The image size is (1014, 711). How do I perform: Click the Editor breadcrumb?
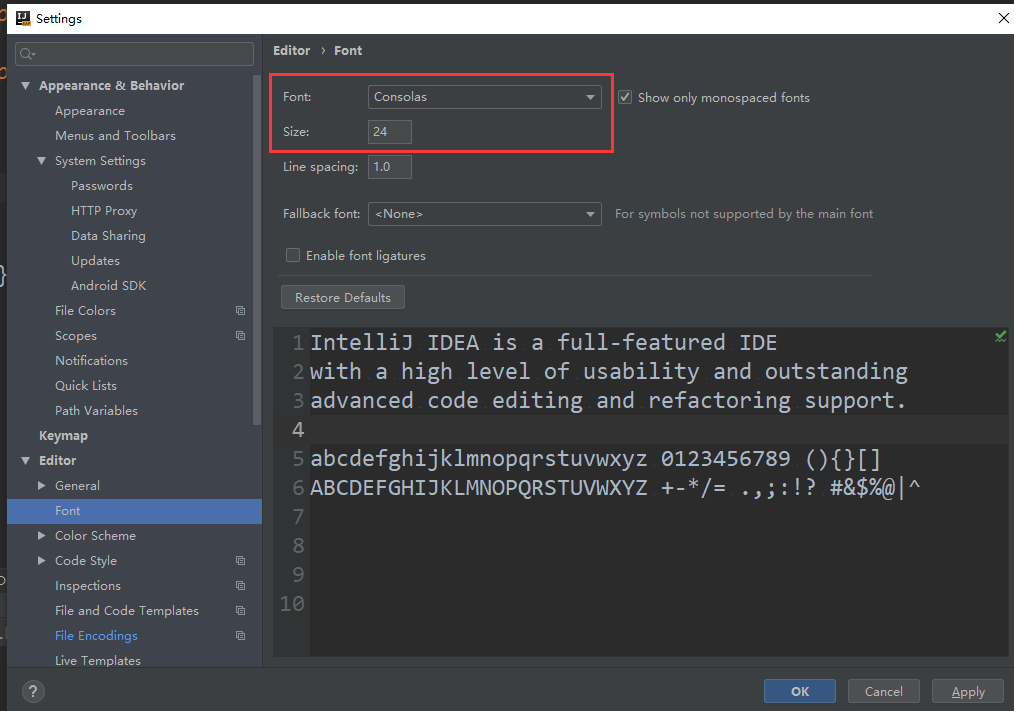[x=292, y=50]
